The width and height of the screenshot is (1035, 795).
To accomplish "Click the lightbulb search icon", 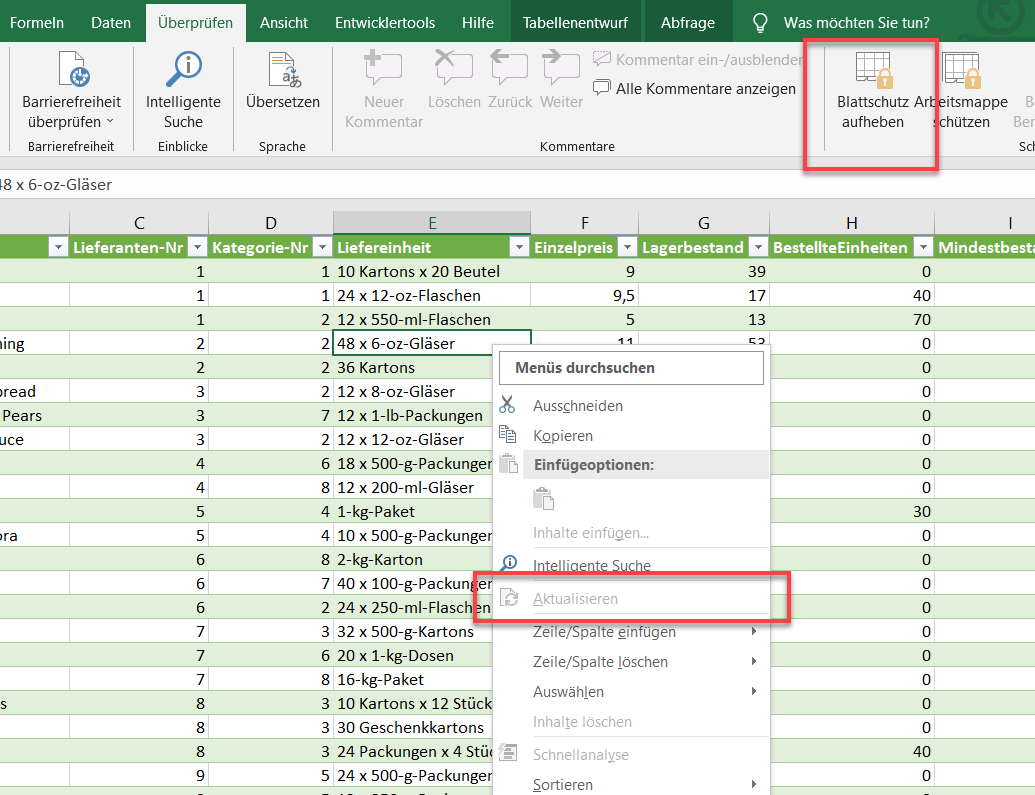I will tap(760, 22).
